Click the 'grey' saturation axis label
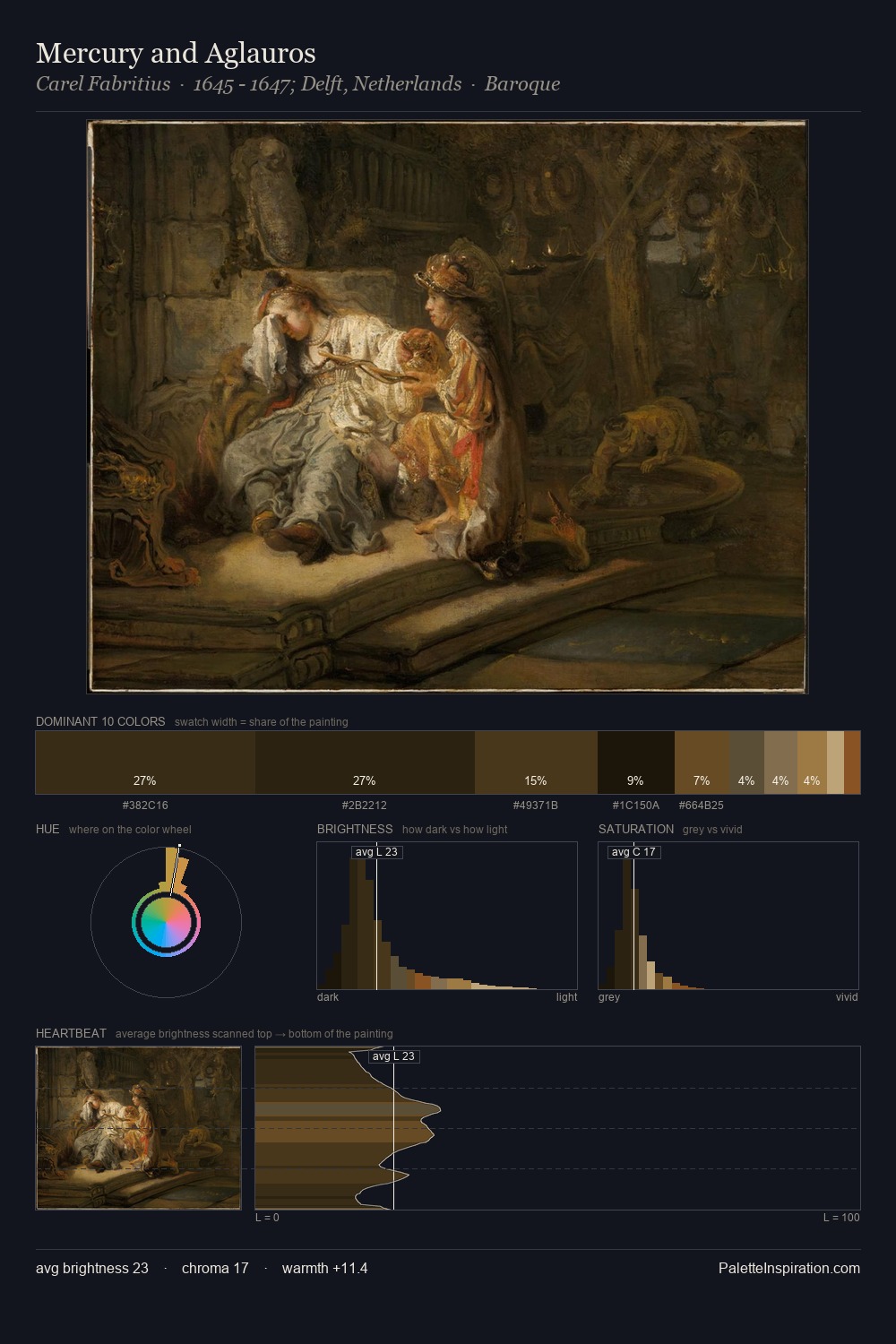896x1344 pixels. pos(609,997)
